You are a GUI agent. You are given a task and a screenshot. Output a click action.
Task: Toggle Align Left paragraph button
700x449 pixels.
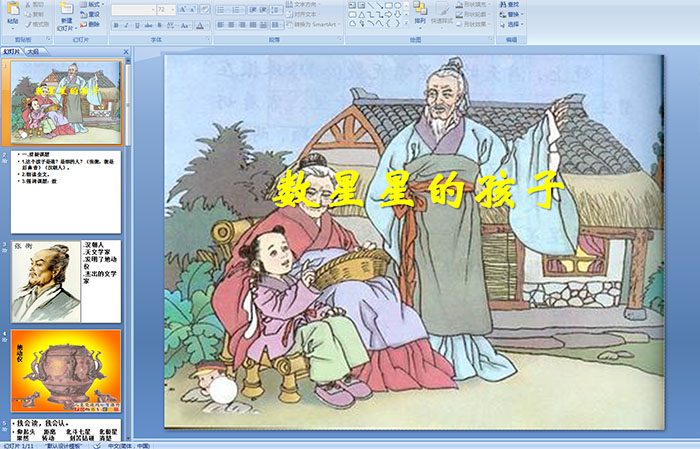point(221,25)
